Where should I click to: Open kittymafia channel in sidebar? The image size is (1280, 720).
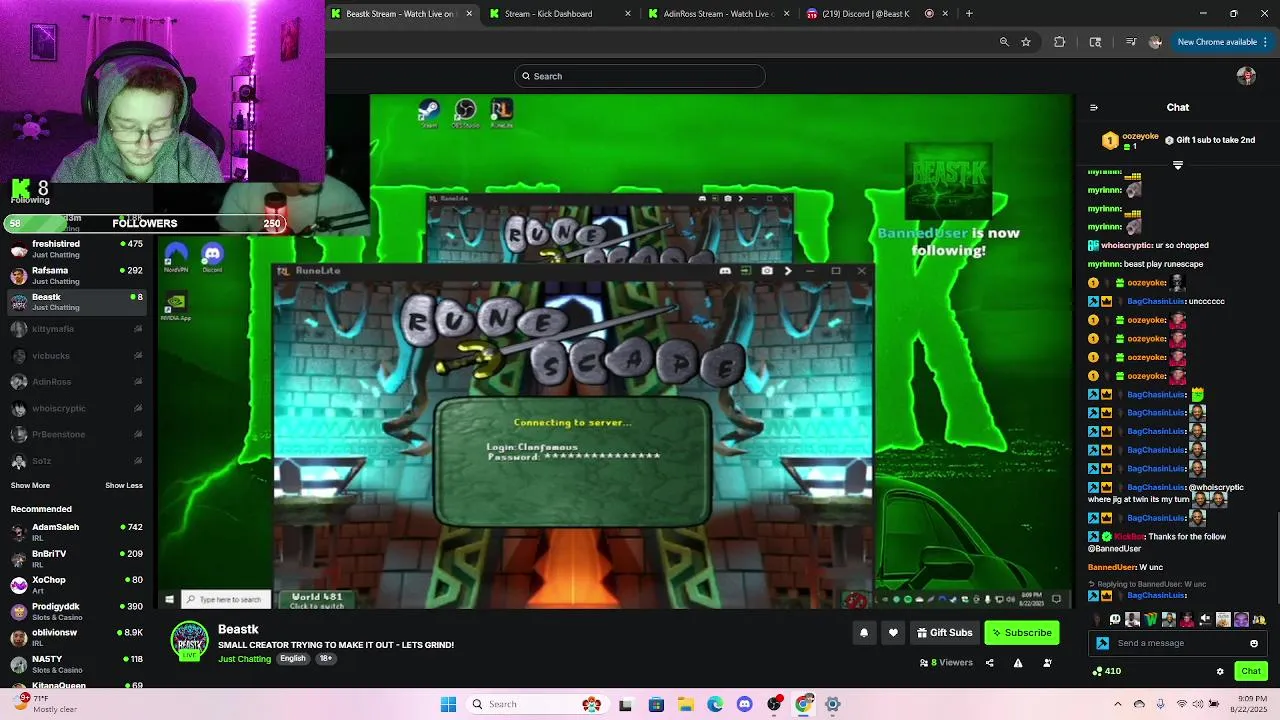point(77,329)
